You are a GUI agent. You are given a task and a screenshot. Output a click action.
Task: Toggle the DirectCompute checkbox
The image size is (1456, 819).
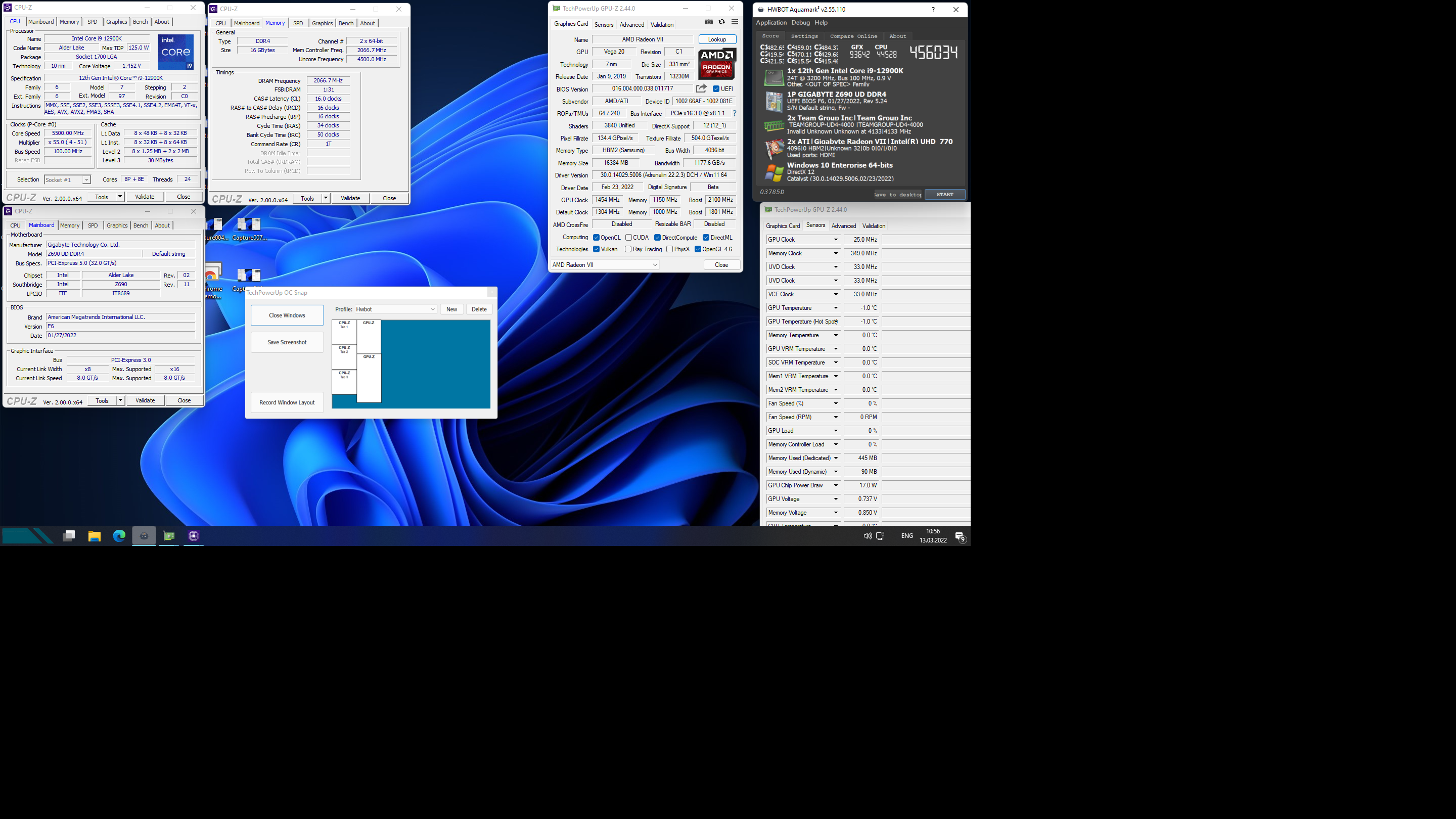click(x=657, y=238)
